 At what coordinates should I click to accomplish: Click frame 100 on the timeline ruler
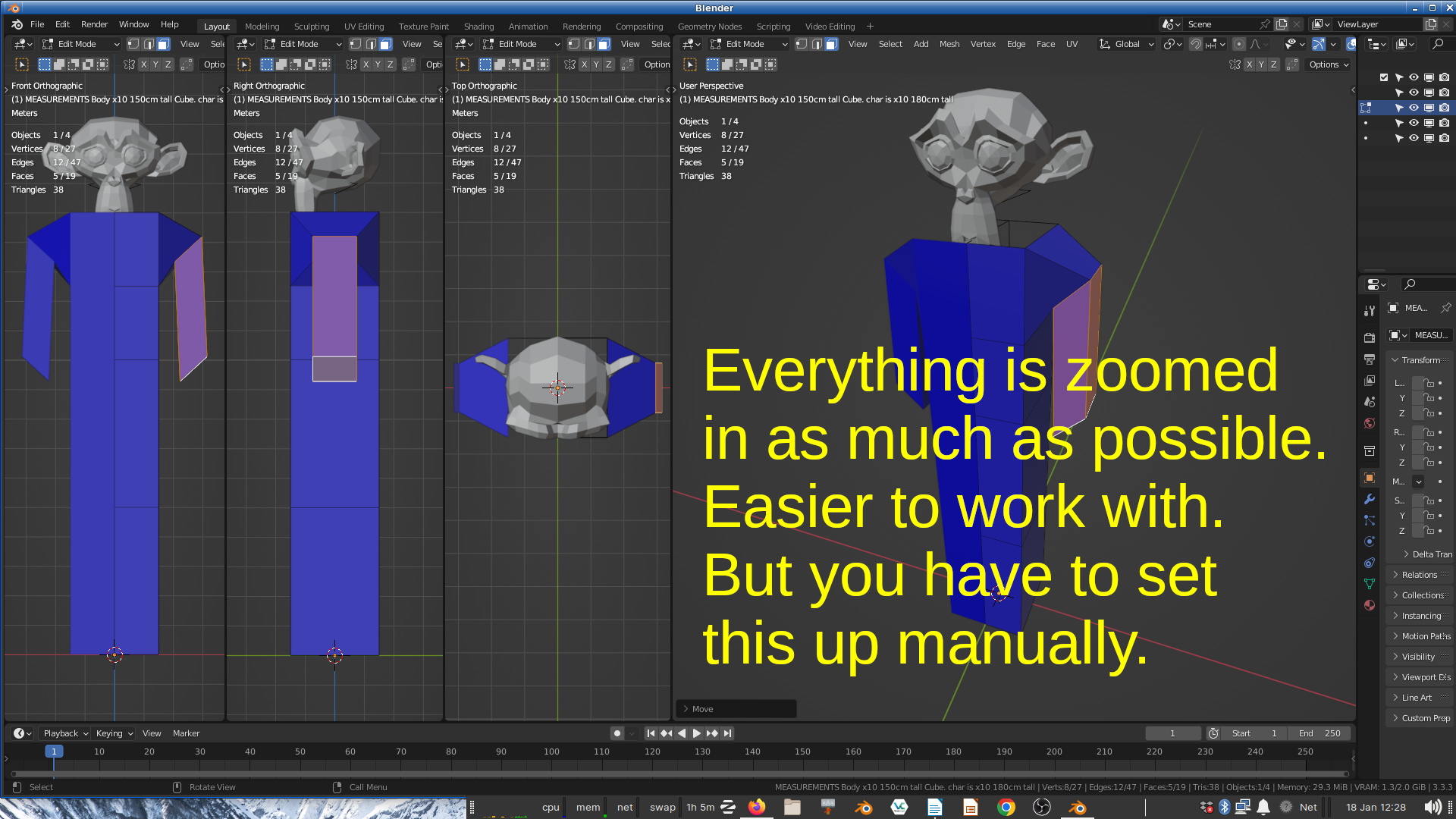[x=551, y=752]
